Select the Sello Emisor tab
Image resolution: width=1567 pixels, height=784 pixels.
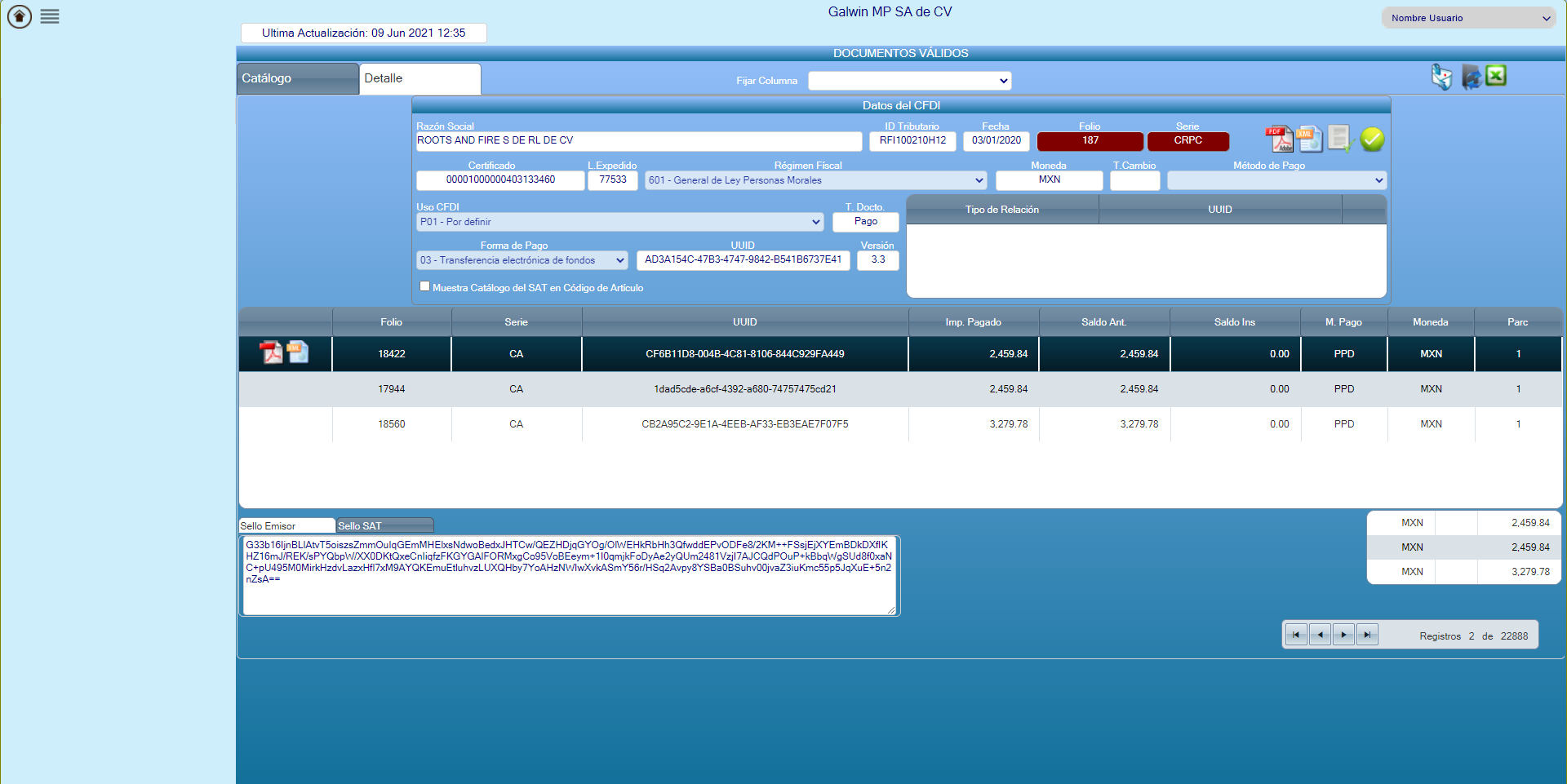tap(286, 526)
